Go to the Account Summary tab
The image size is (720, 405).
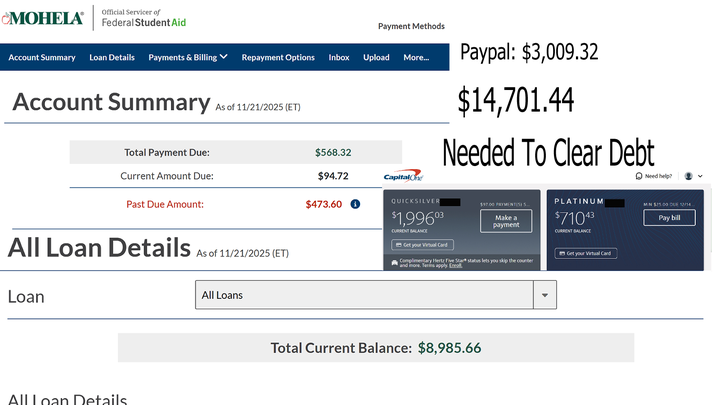42,57
